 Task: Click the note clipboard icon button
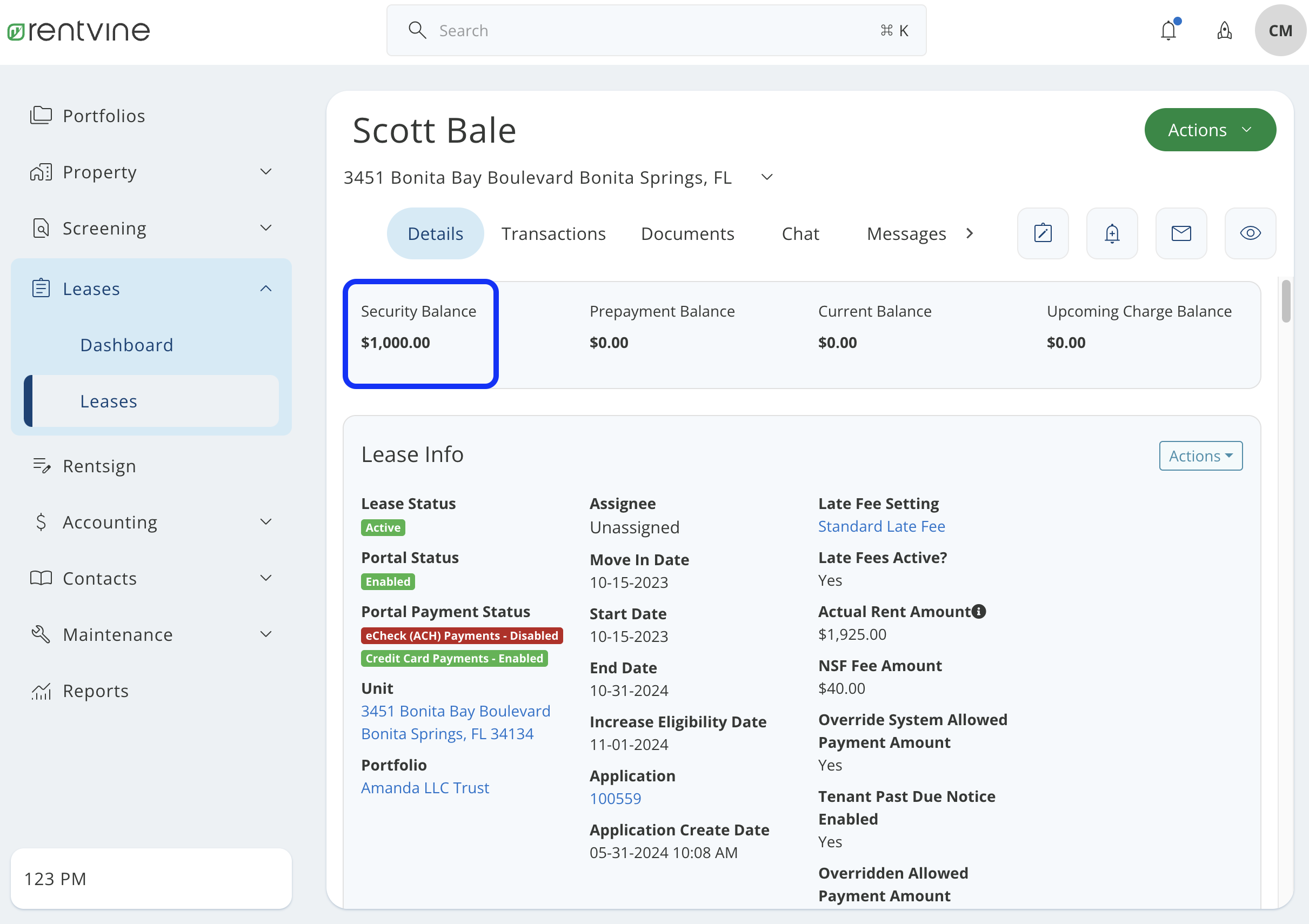(x=1043, y=233)
